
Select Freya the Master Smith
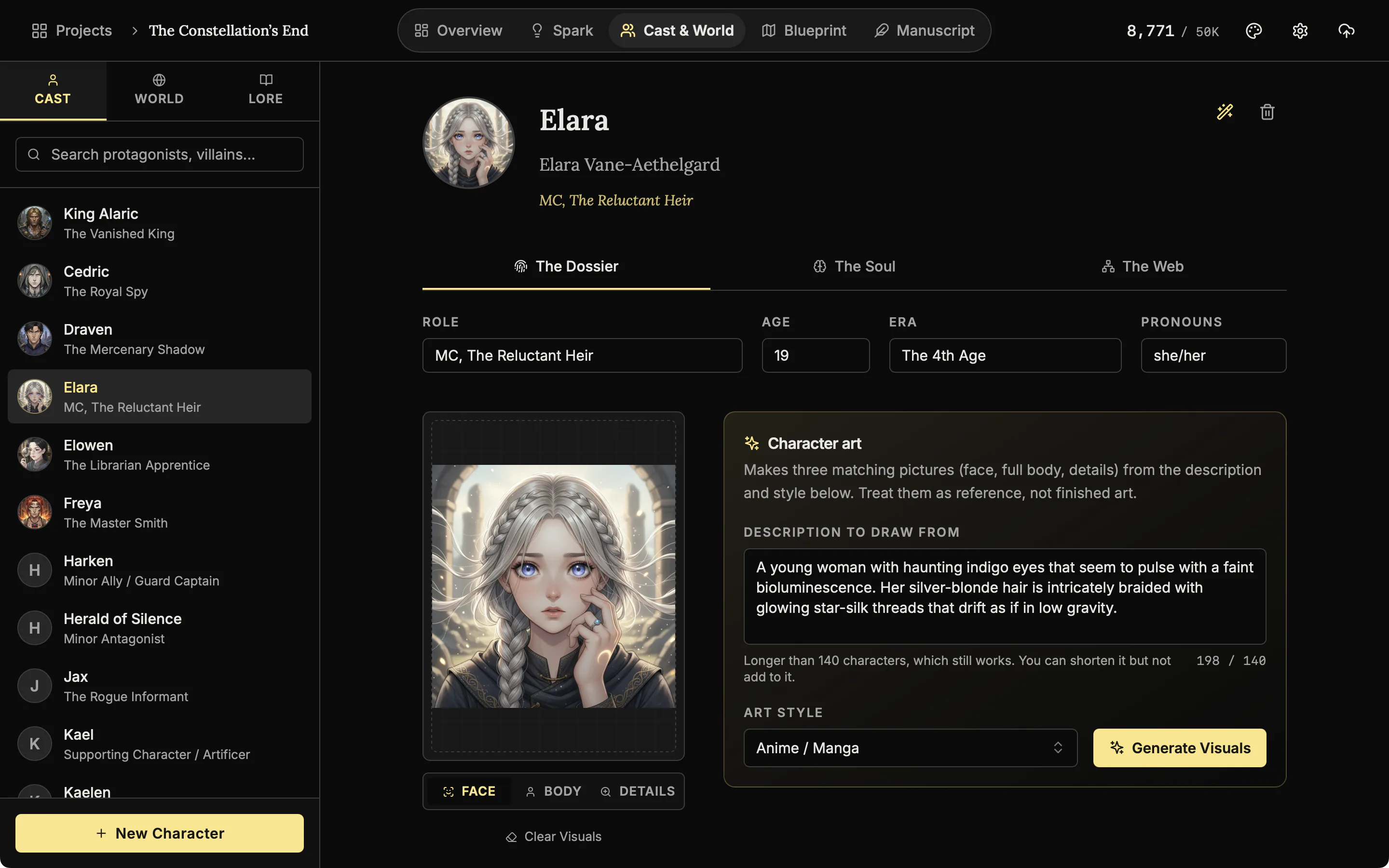point(160,513)
